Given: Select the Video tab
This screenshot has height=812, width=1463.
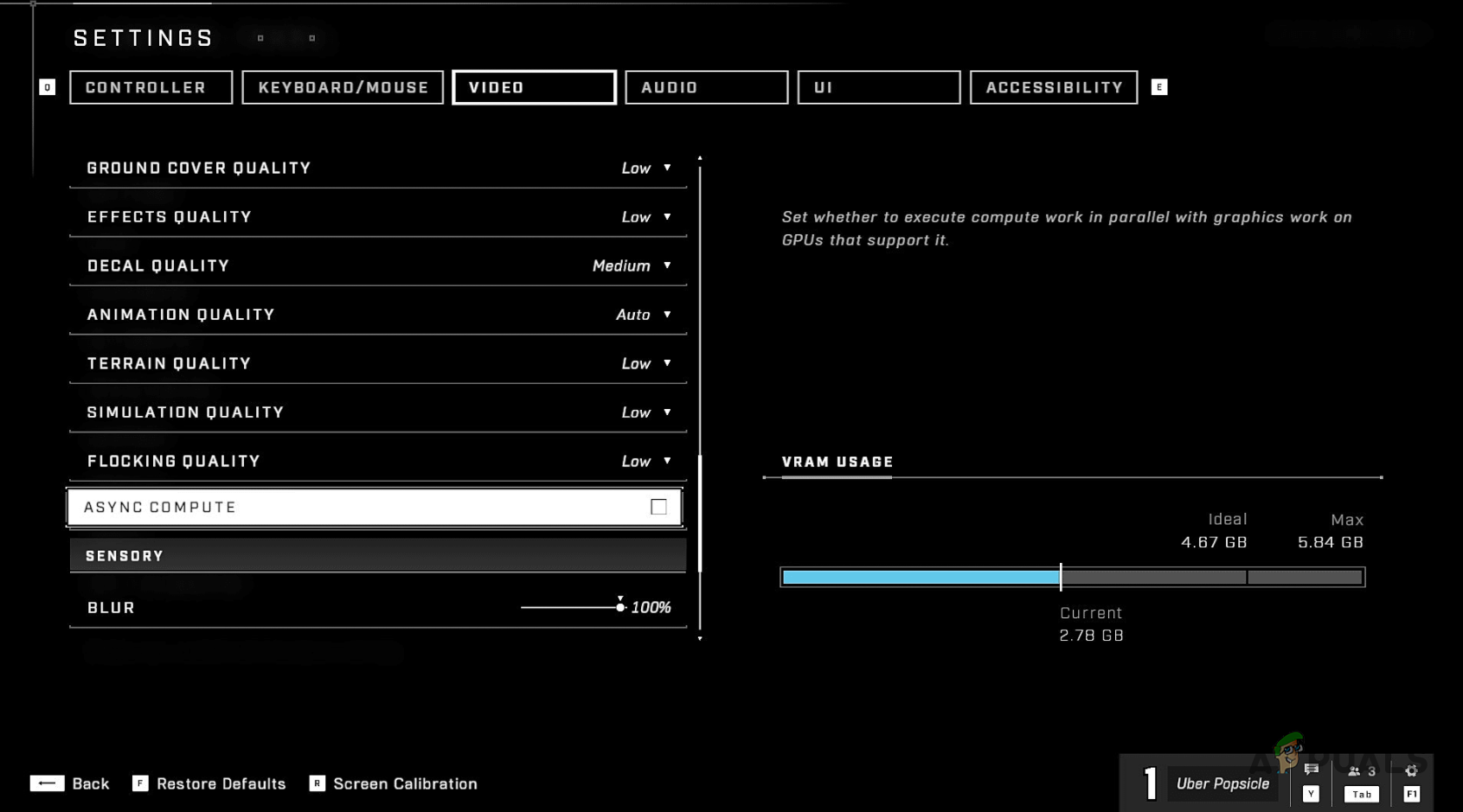Looking at the screenshot, I should click(535, 87).
